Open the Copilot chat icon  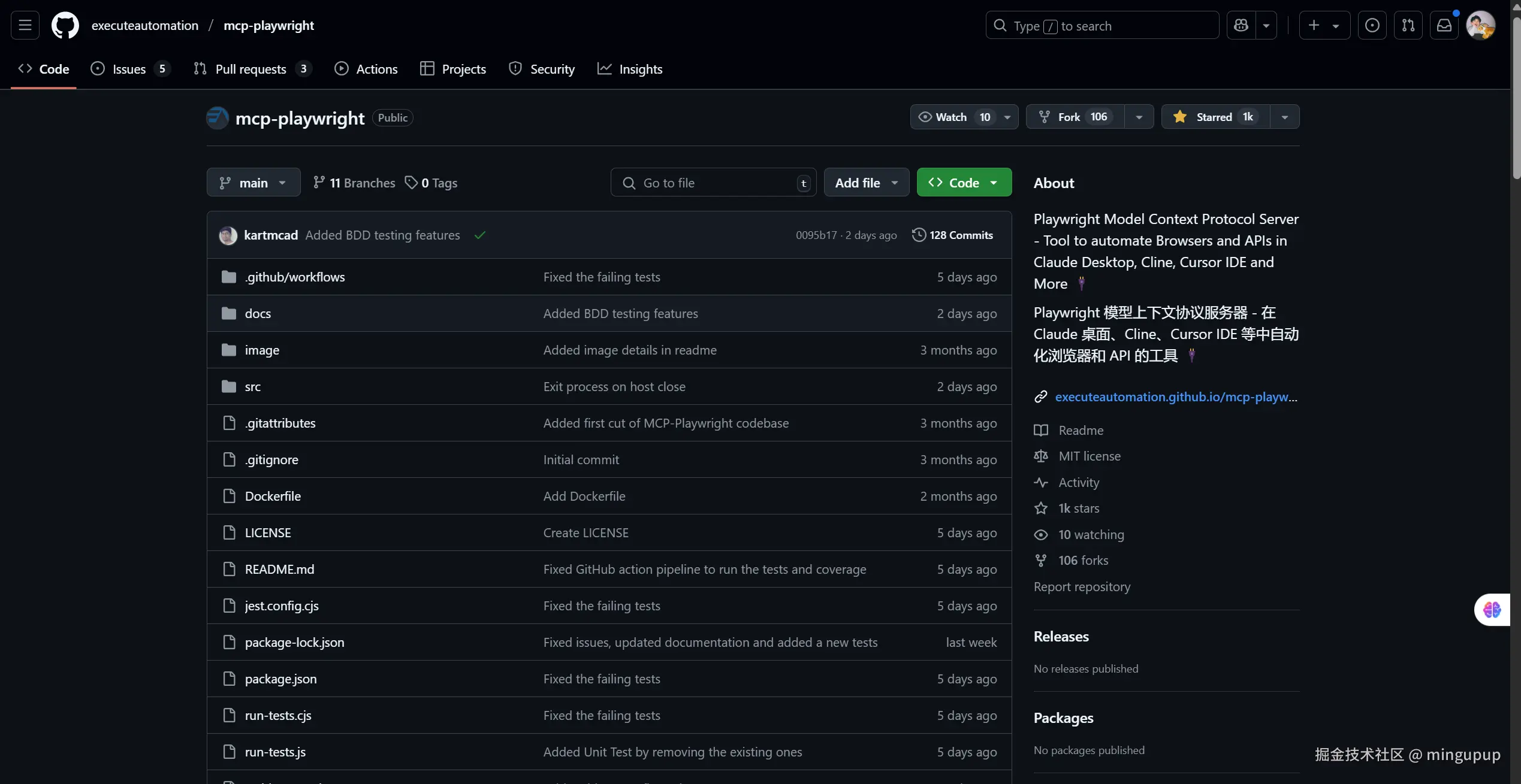1241,26
